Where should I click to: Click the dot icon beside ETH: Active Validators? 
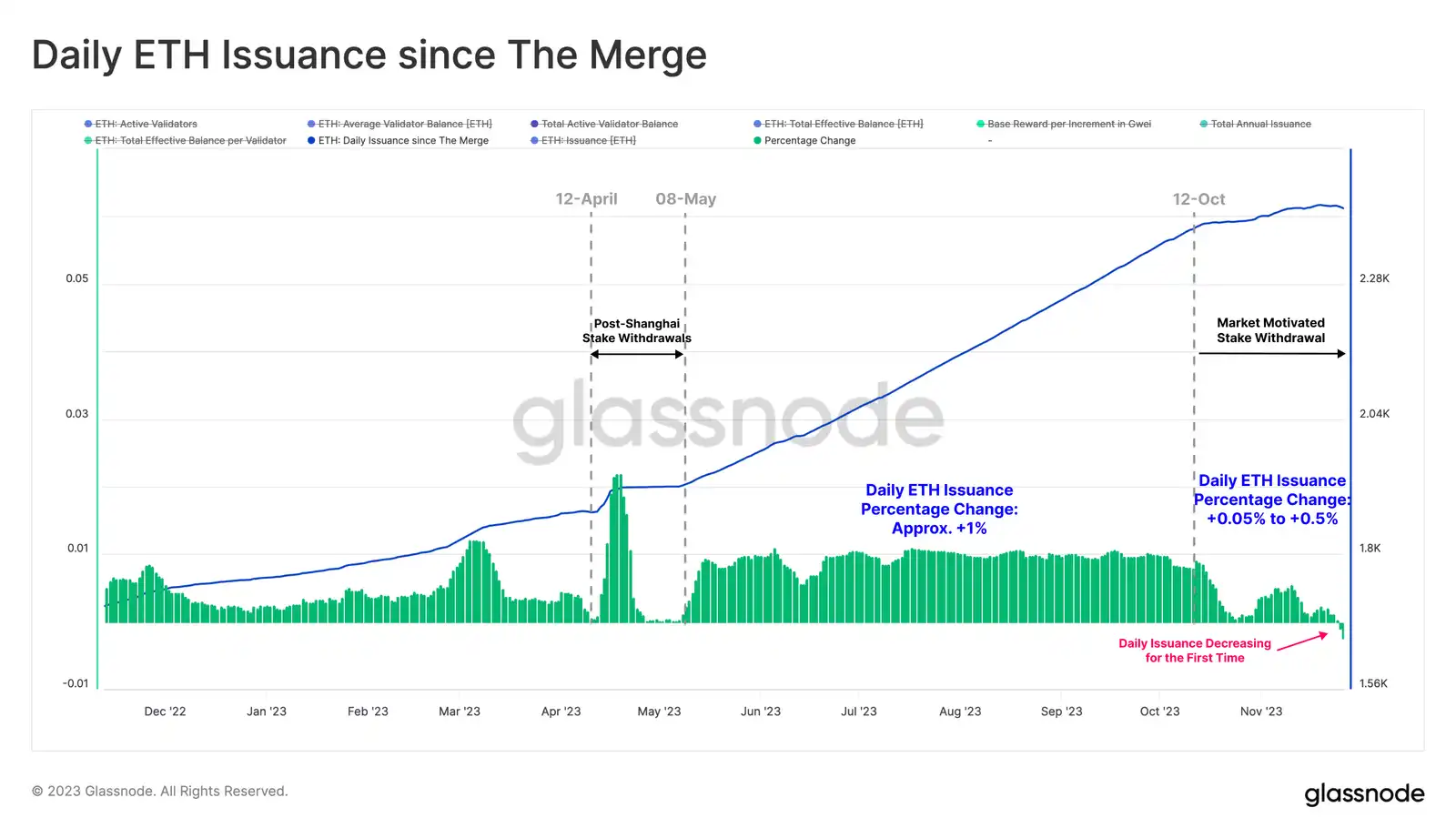pyautogui.click(x=88, y=124)
